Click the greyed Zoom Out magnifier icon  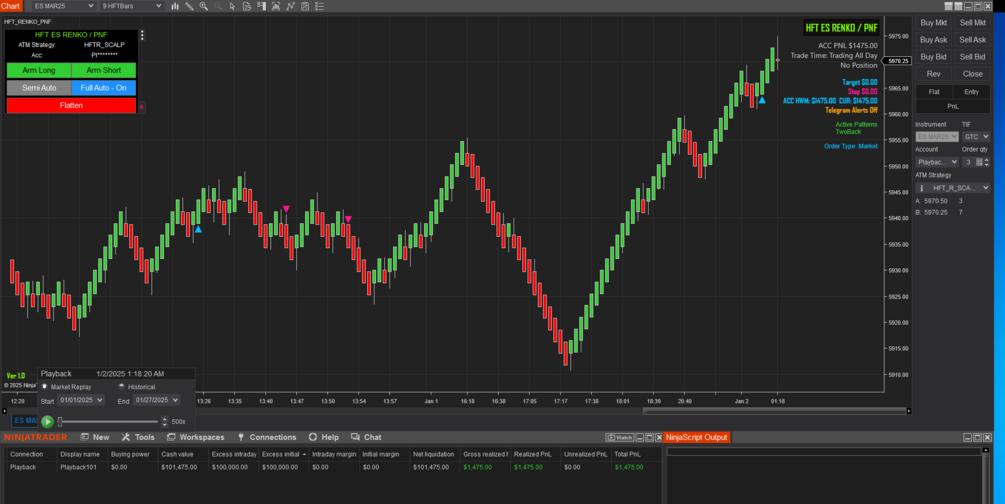218,6
